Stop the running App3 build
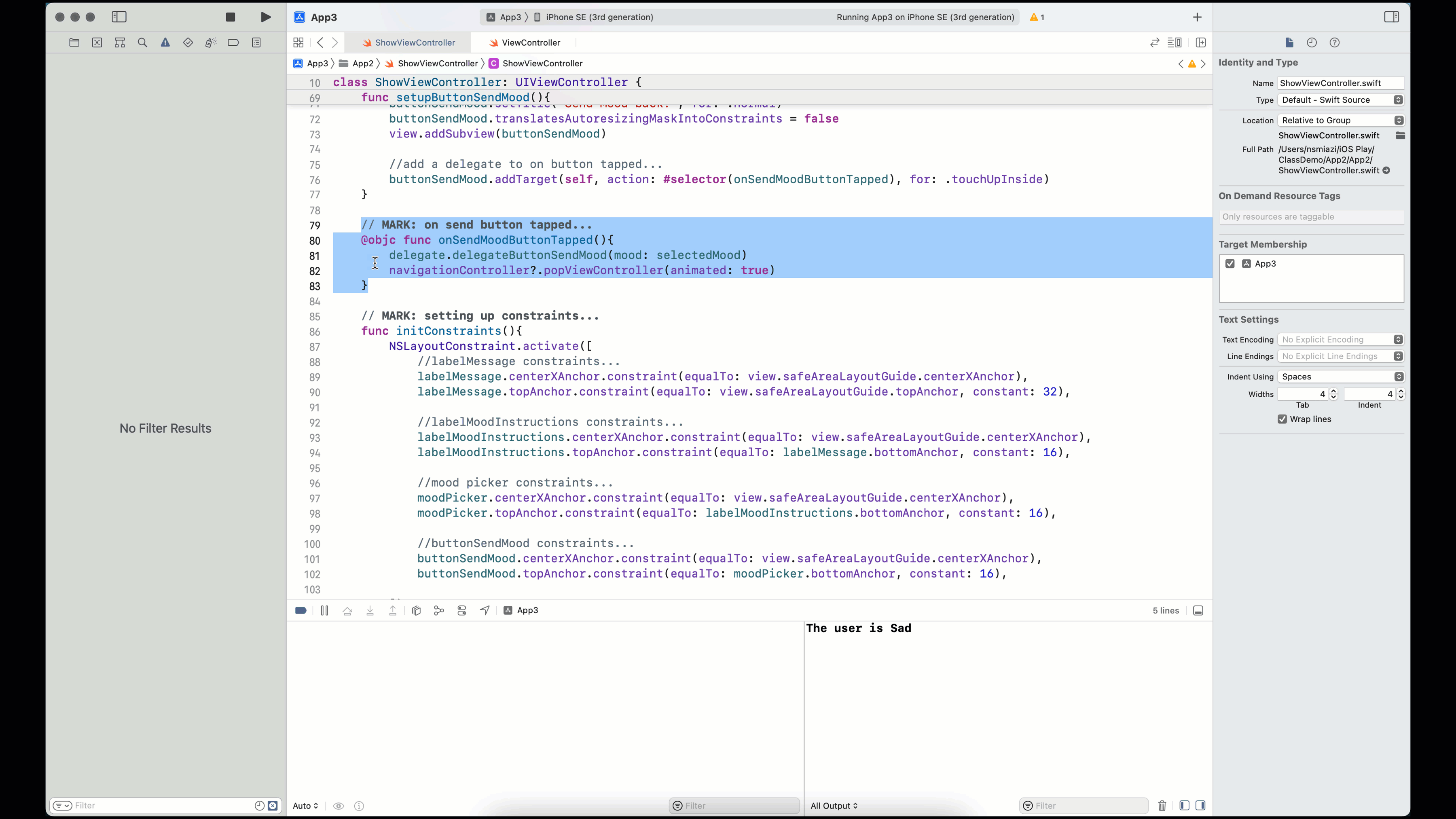1456x819 pixels. point(230,17)
